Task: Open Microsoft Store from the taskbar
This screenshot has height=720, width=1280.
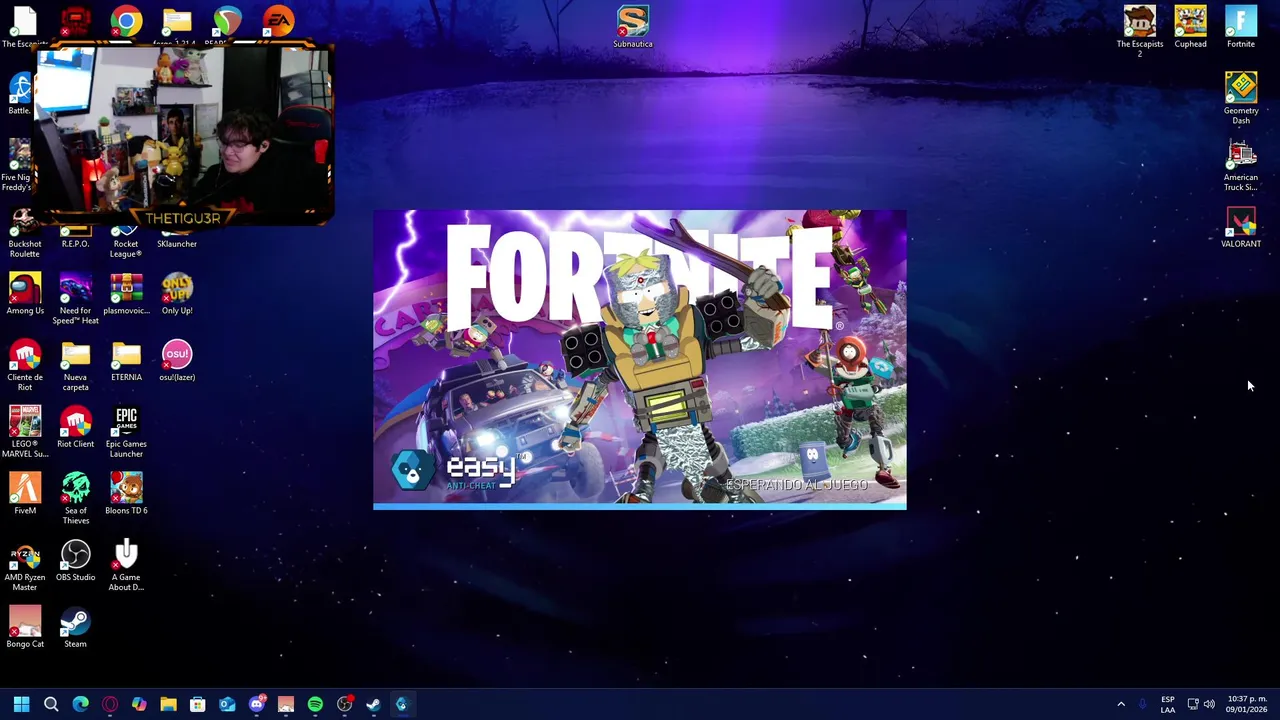Action: pos(198,704)
